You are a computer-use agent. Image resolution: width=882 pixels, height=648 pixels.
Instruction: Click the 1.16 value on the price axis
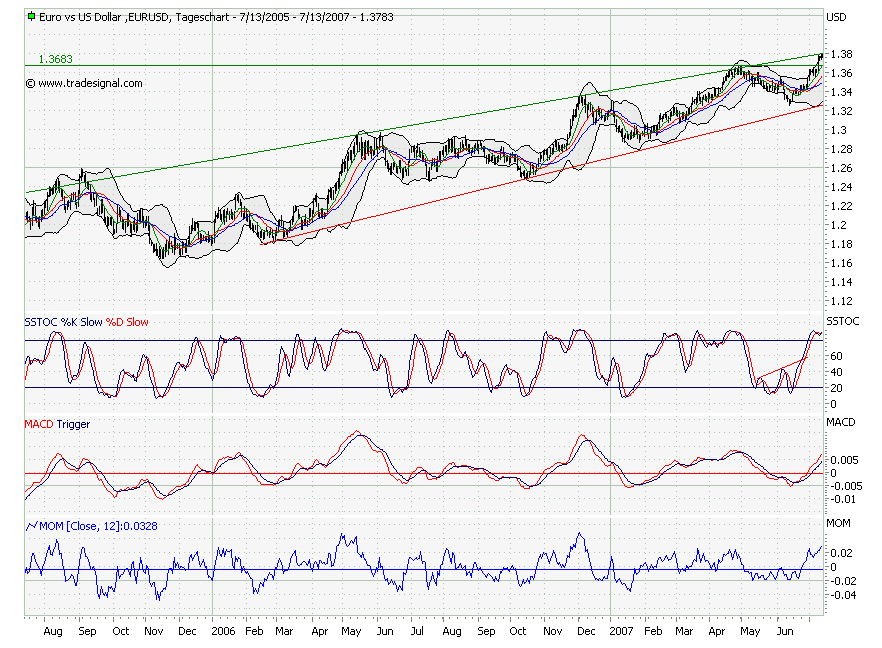coord(841,263)
